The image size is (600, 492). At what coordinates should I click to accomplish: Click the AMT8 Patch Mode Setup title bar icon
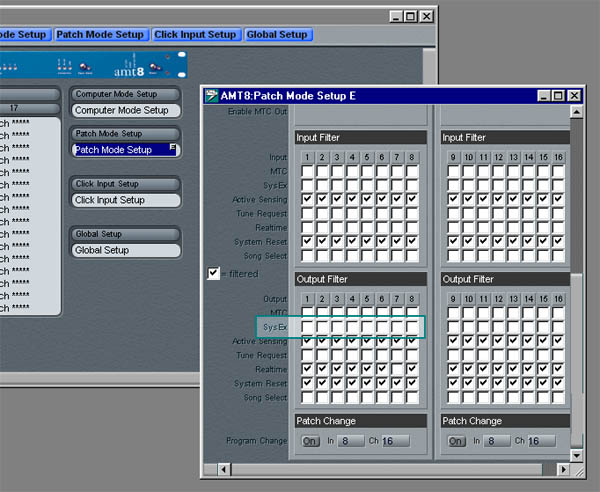(211, 96)
